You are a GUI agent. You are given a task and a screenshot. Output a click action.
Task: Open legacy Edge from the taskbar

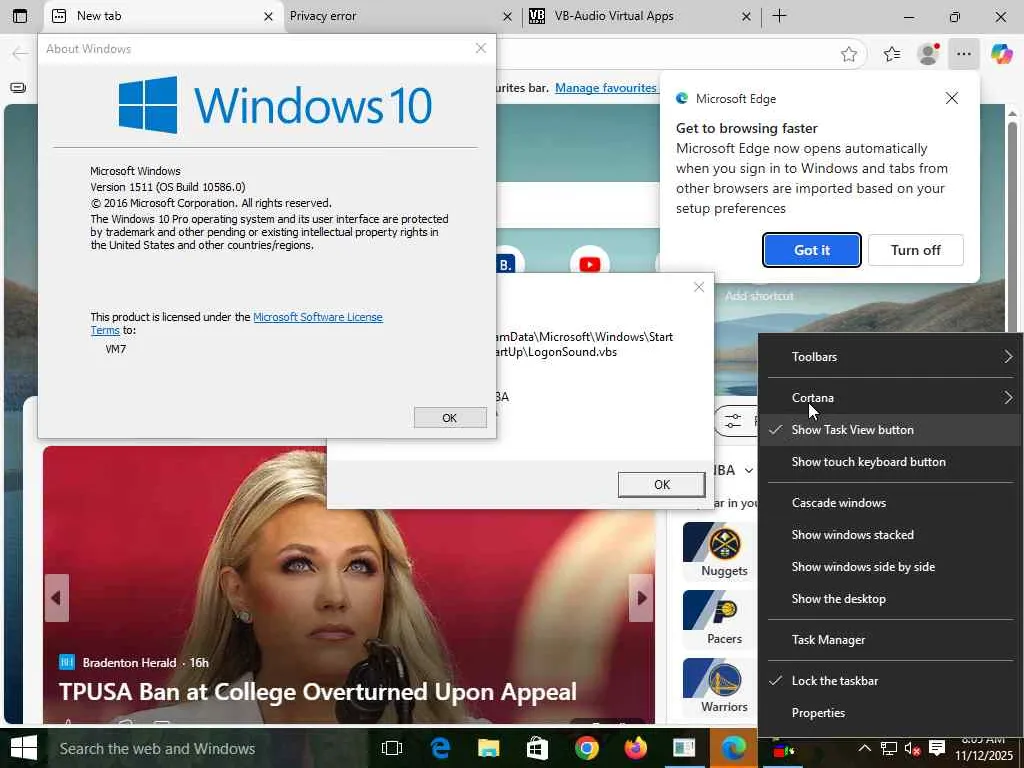[x=441, y=748]
